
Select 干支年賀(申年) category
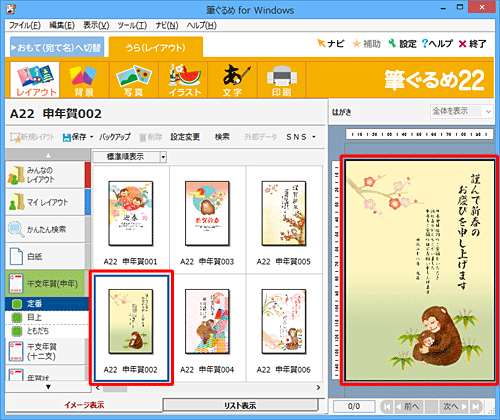click(x=45, y=283)
